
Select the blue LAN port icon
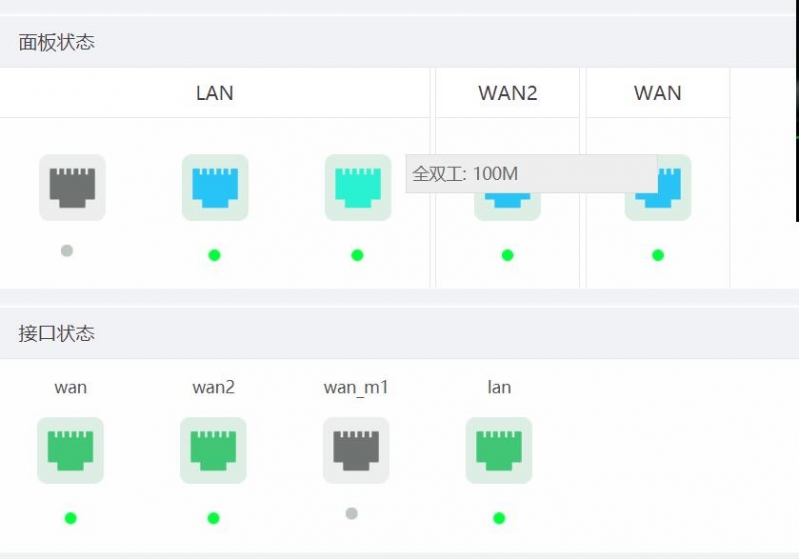click(215, 188)
